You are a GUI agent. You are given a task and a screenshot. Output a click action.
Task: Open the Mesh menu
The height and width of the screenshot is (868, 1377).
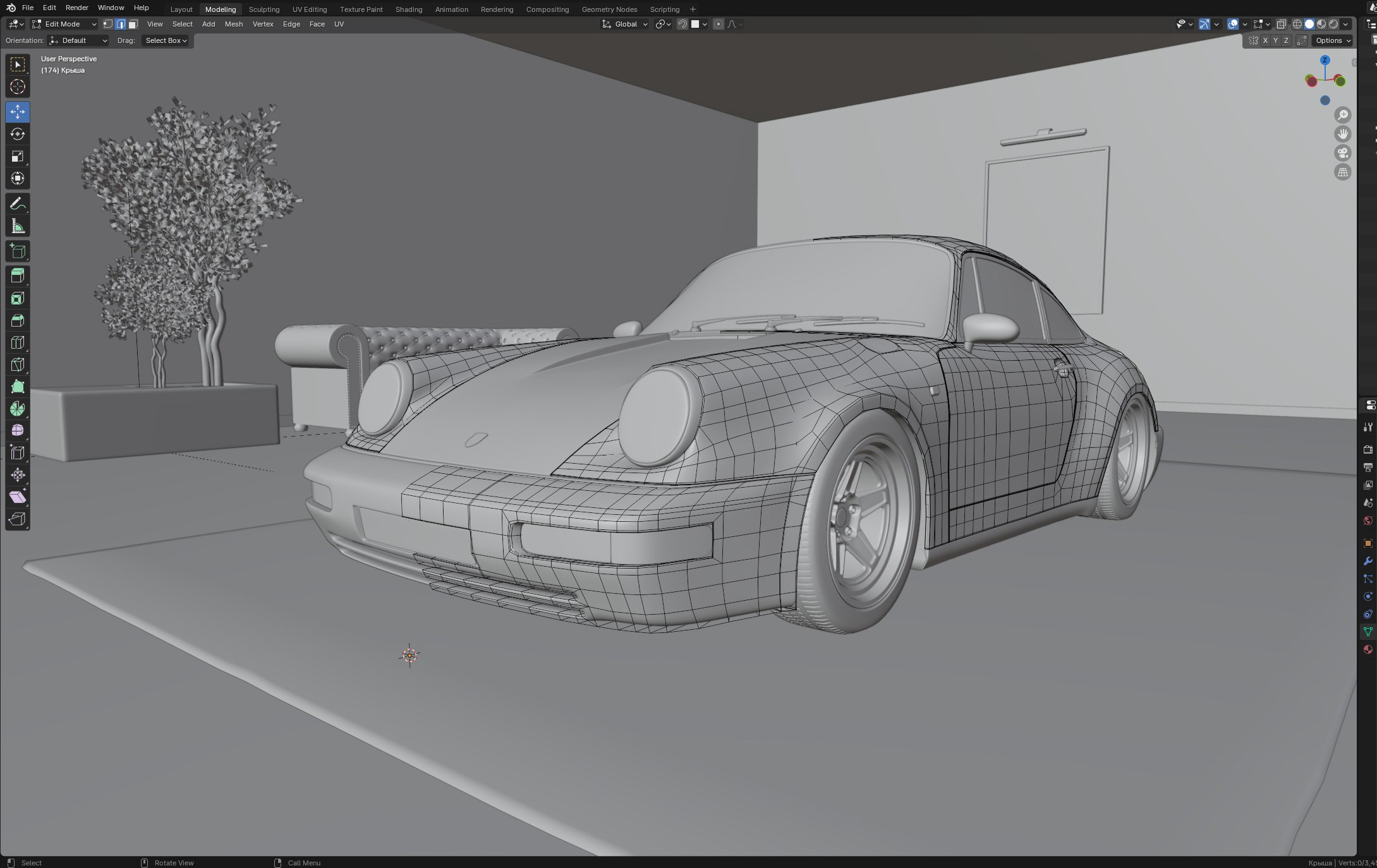[234, 24]
